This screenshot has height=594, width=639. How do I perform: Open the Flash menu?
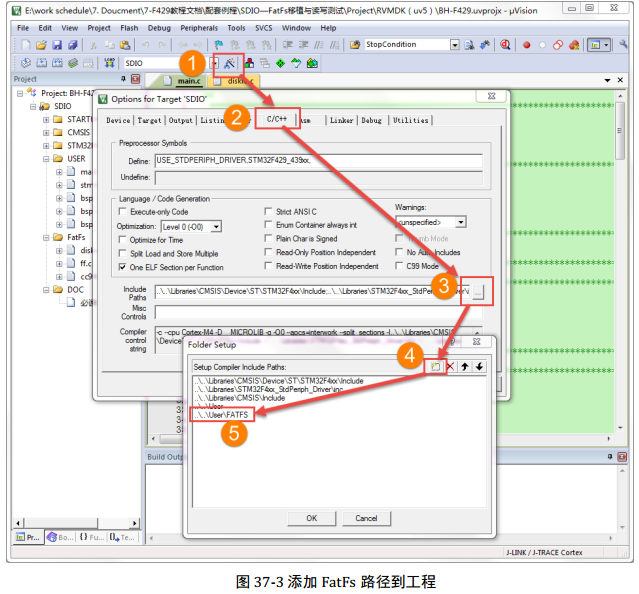point(129,28)
